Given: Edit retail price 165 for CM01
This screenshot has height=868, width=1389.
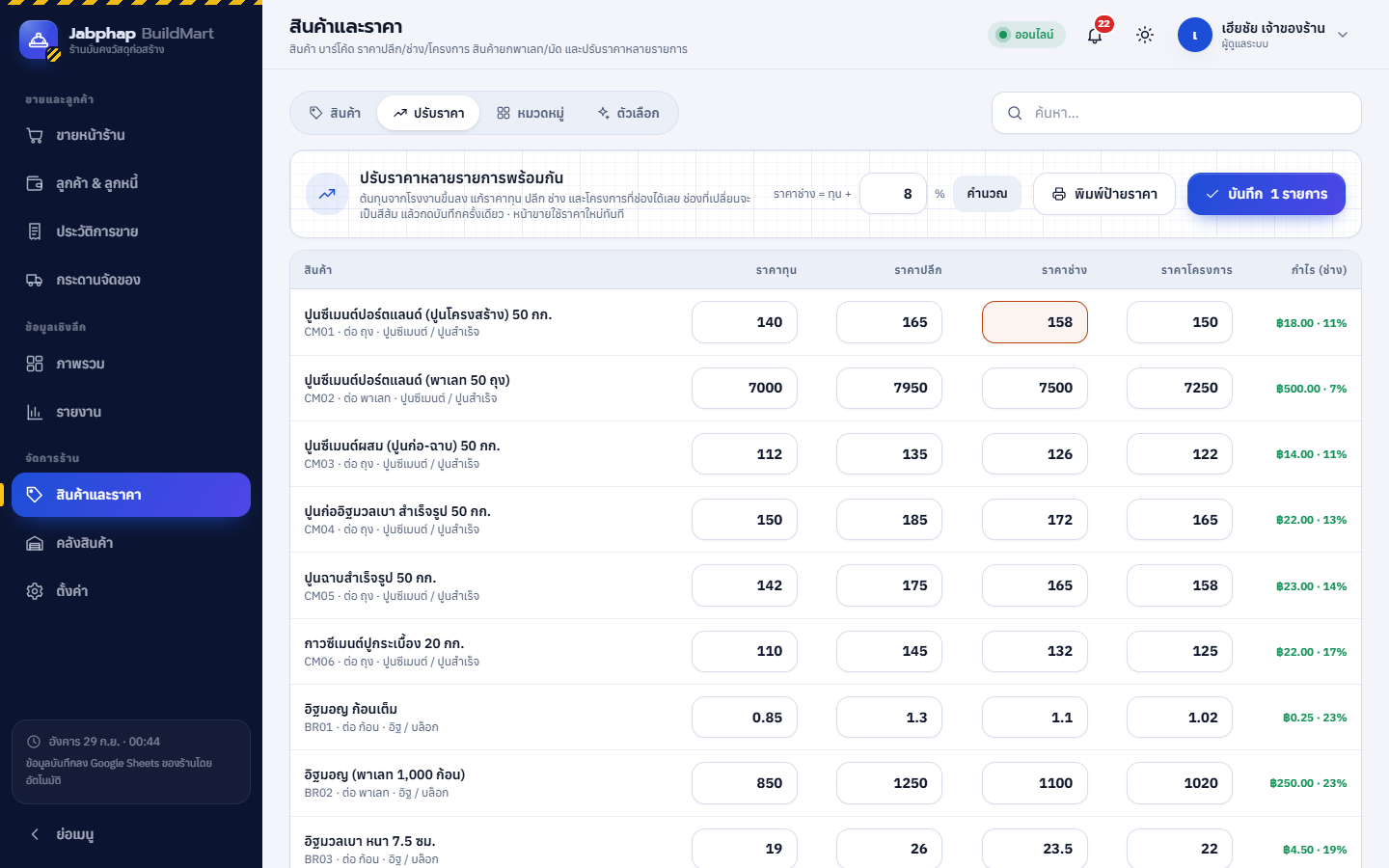Looking at the screenshot, I should click(889, 322).
